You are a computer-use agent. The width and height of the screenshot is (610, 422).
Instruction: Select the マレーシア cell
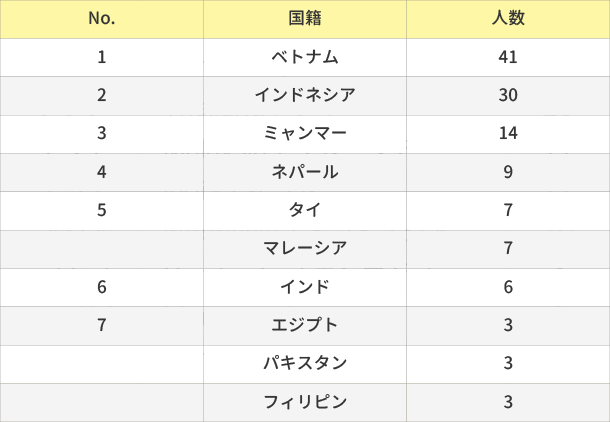(305, 249)
